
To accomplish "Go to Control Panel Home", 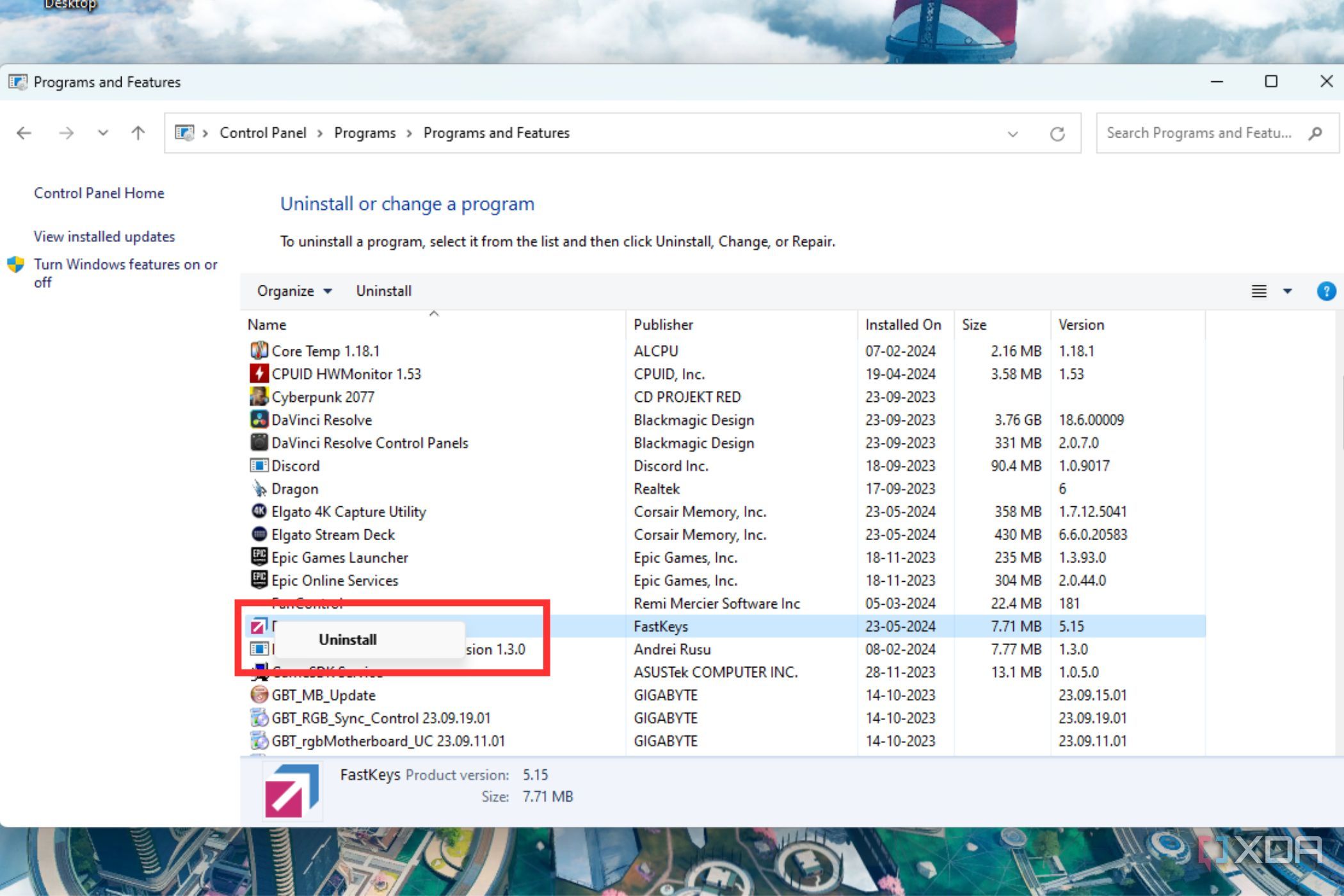I will [99, 193].
